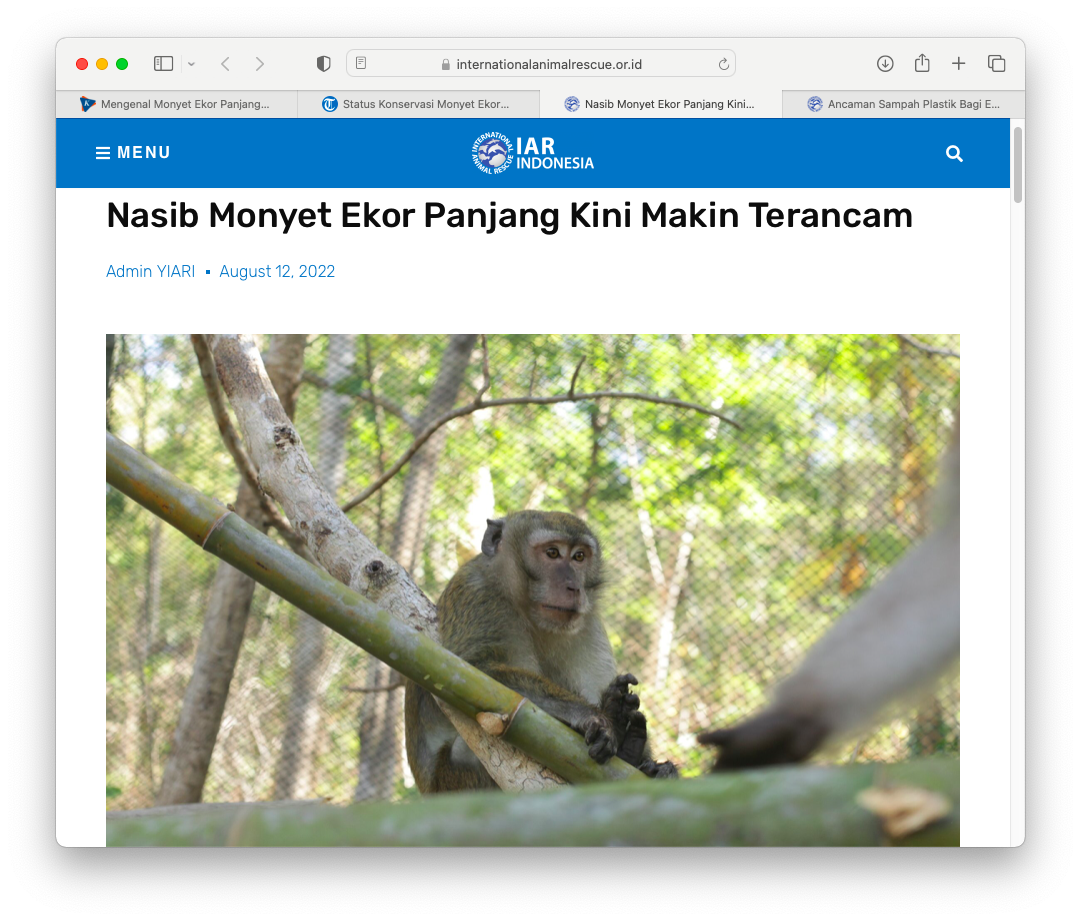Show the tab overview grid
The width and height of the screenshot is (1081, 921).
tap(996, 62)
